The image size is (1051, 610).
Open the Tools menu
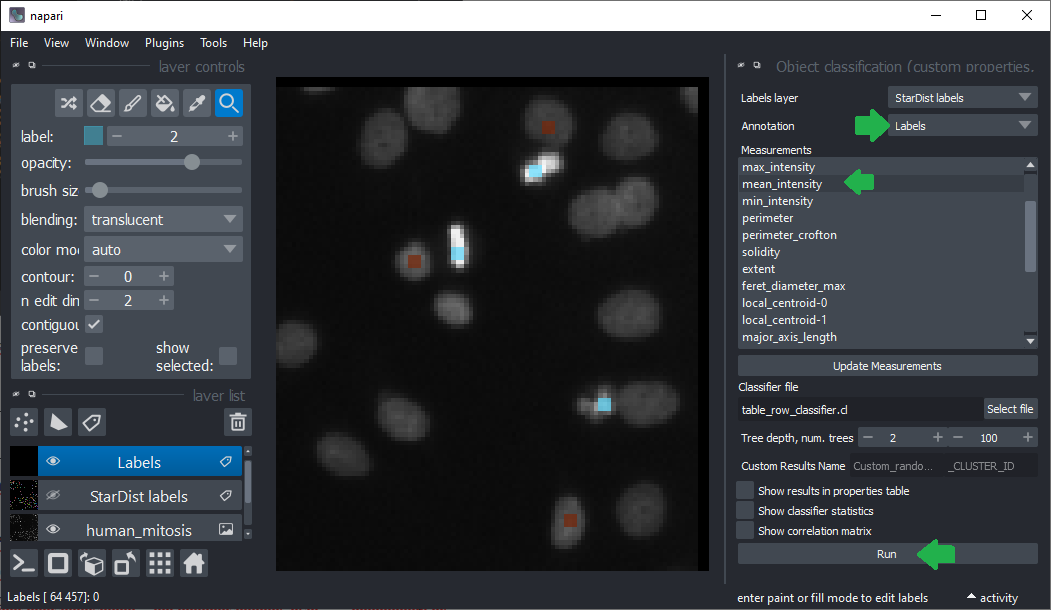213,43
